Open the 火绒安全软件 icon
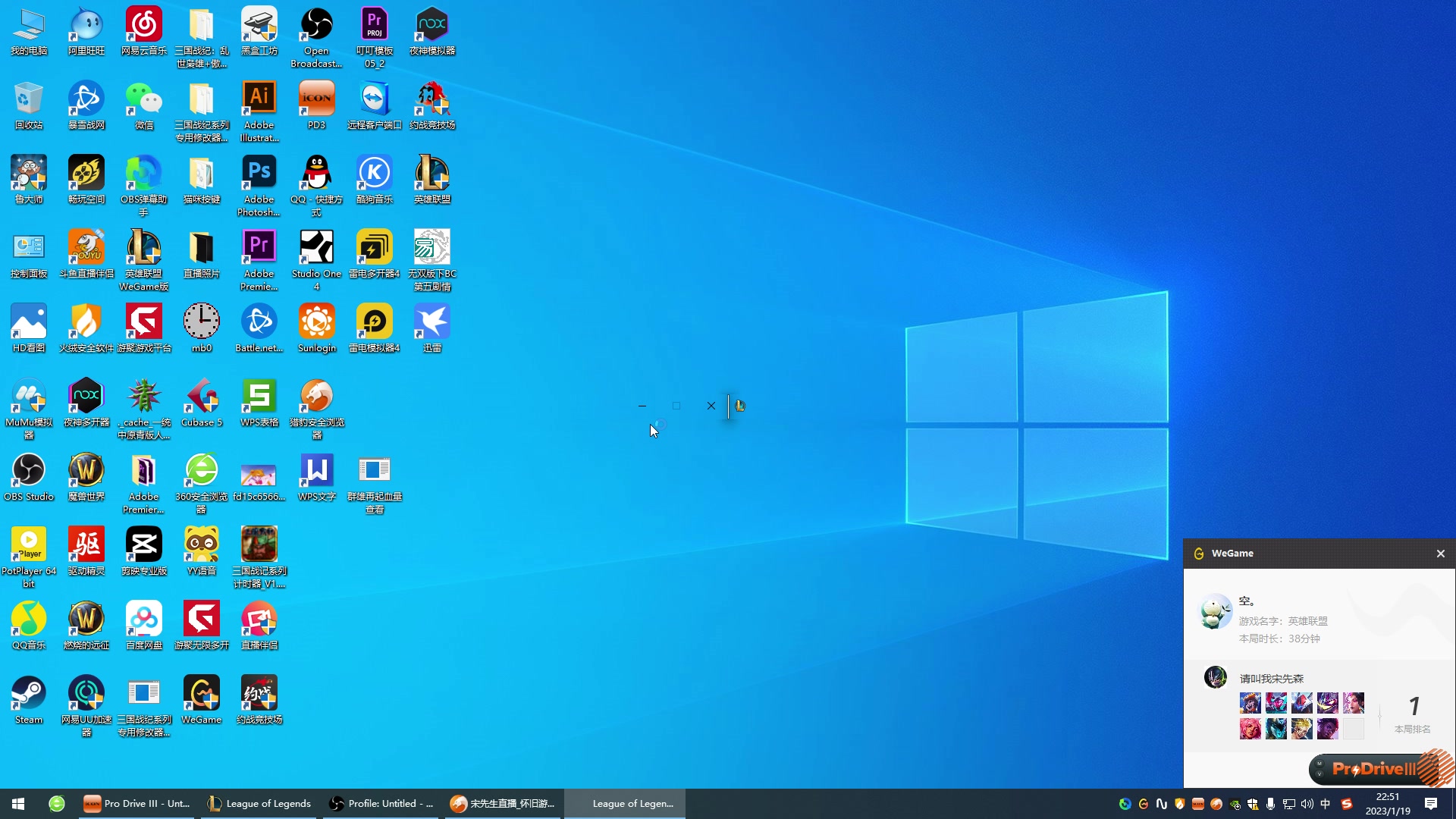Screen dimensions: 1456x819 pyautogui.click(x=86, y=322)
